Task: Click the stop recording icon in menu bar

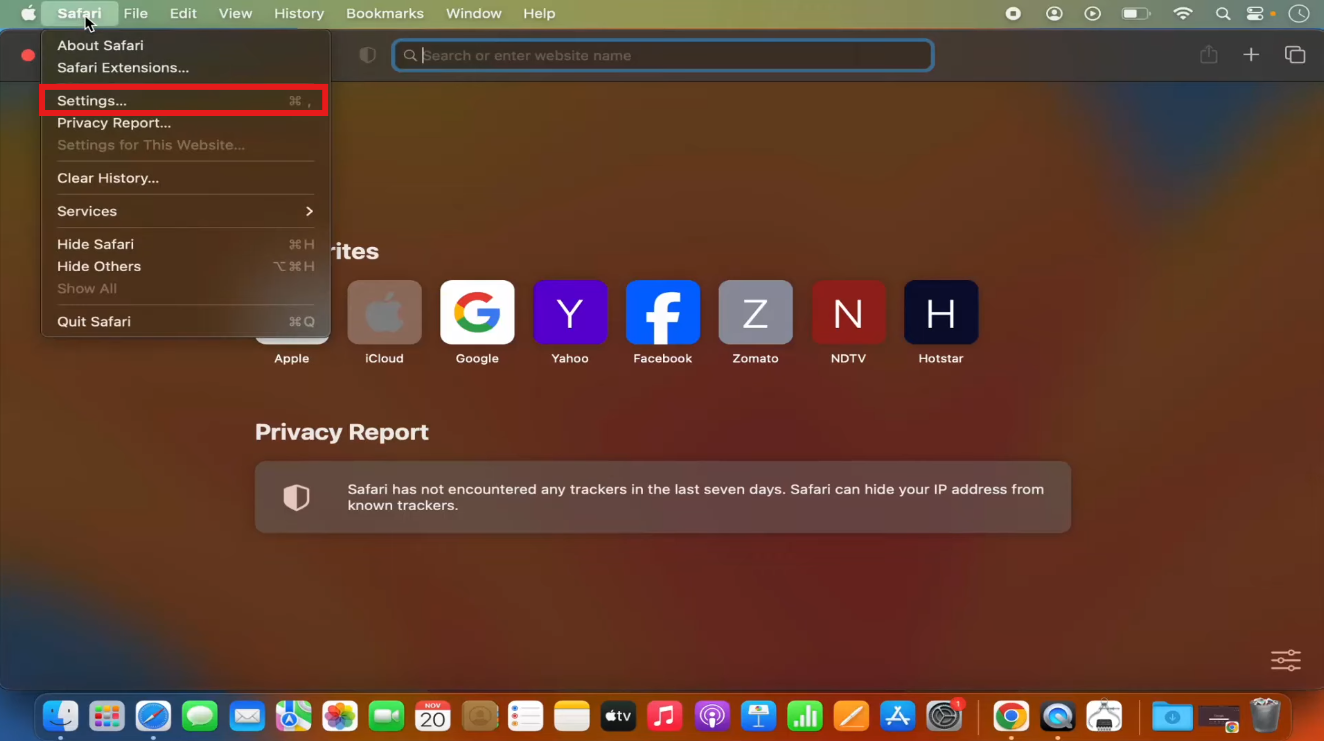Action: (x=1013, y=13)
